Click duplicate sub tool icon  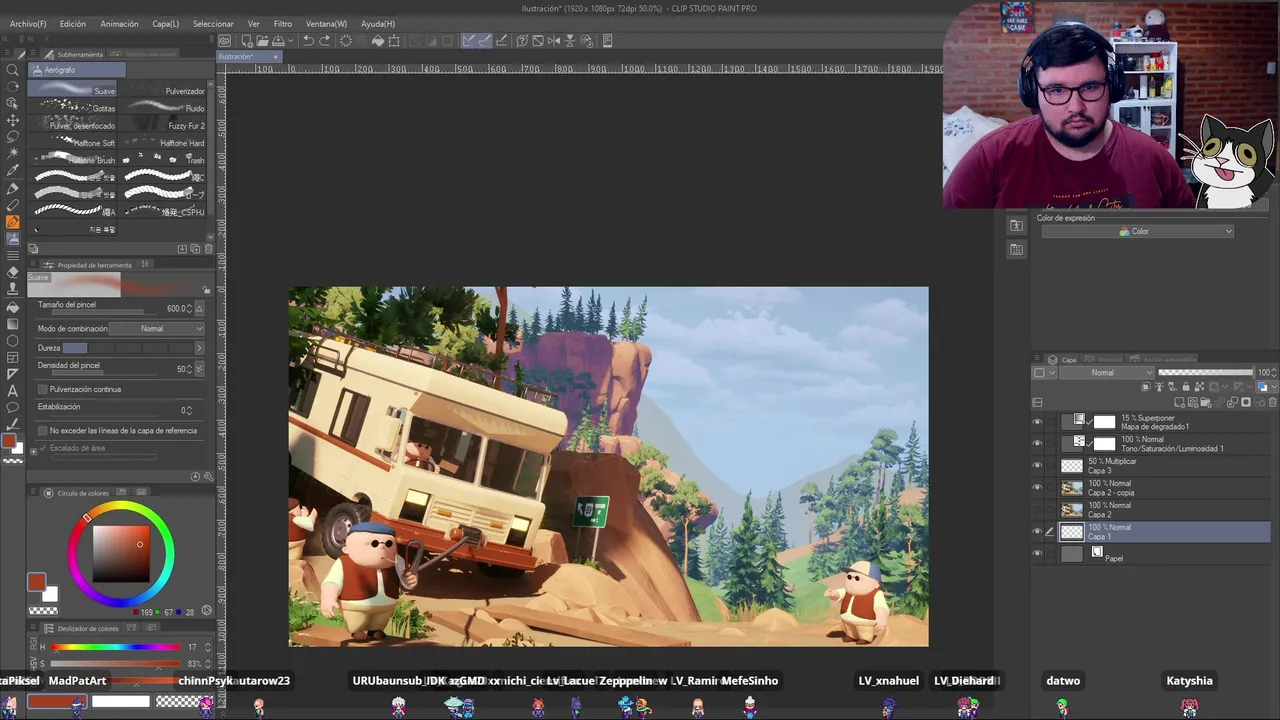point(195,249)
